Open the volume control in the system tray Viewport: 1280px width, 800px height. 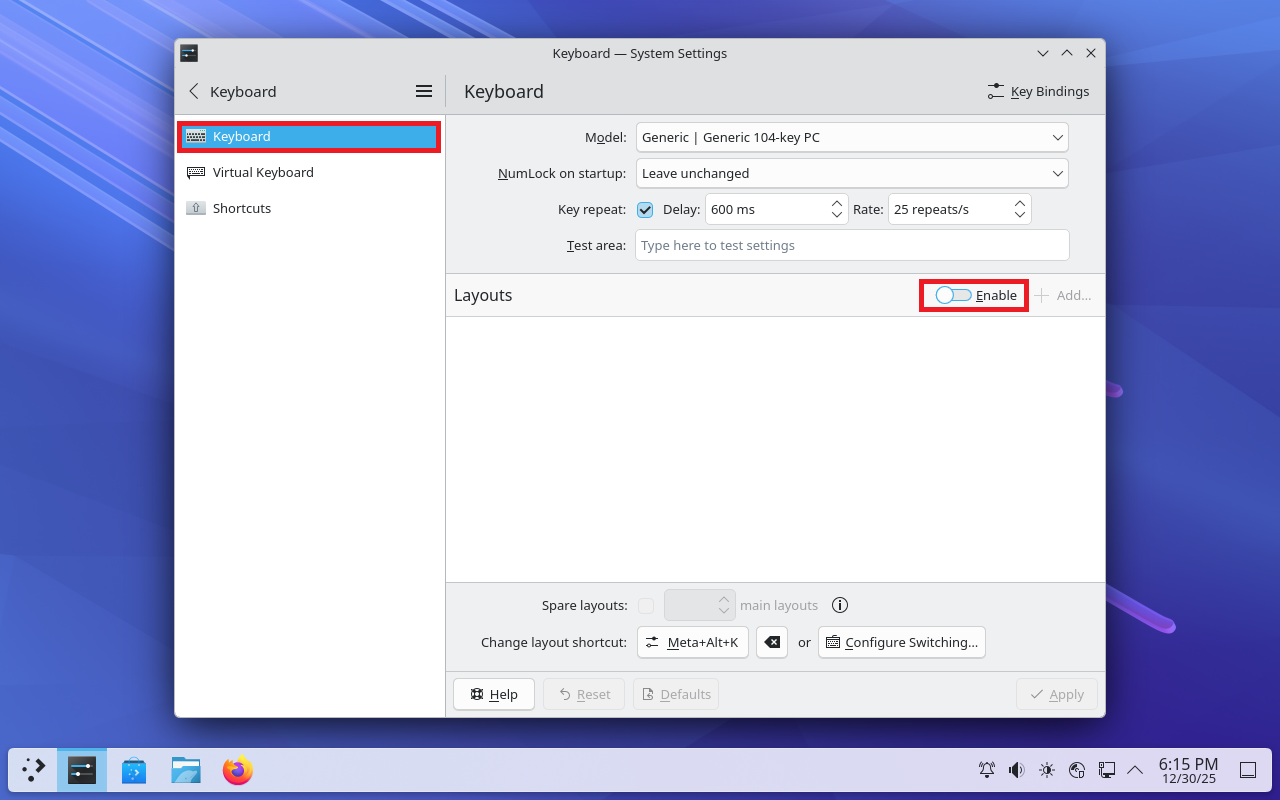pos(1017,770)
